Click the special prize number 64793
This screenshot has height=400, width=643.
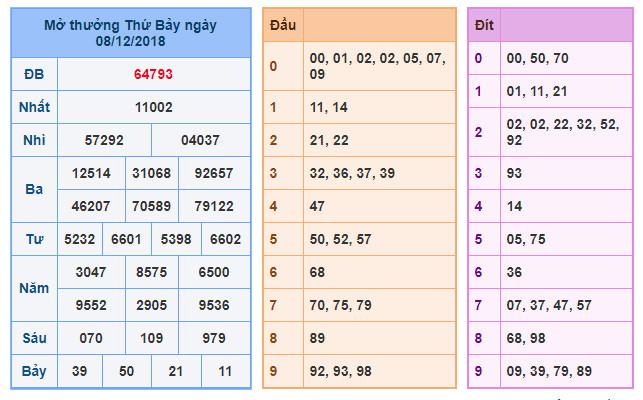pos(154,74)
